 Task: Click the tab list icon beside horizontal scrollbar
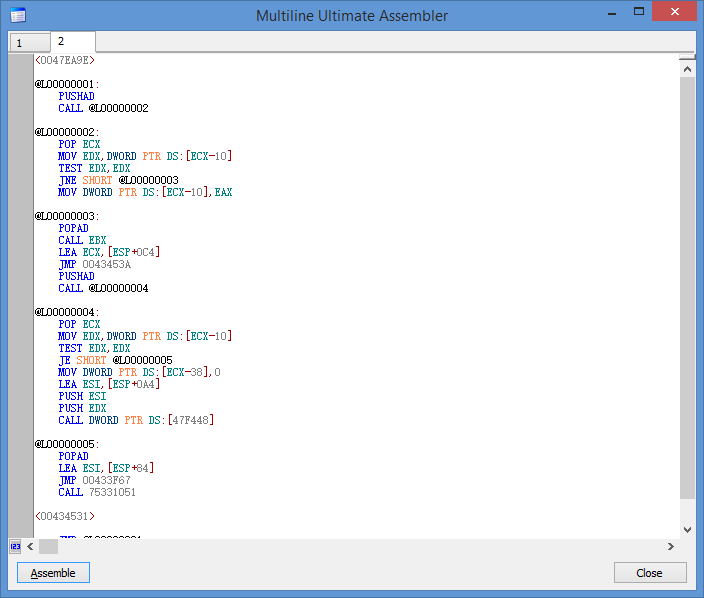tap(15, 546)
